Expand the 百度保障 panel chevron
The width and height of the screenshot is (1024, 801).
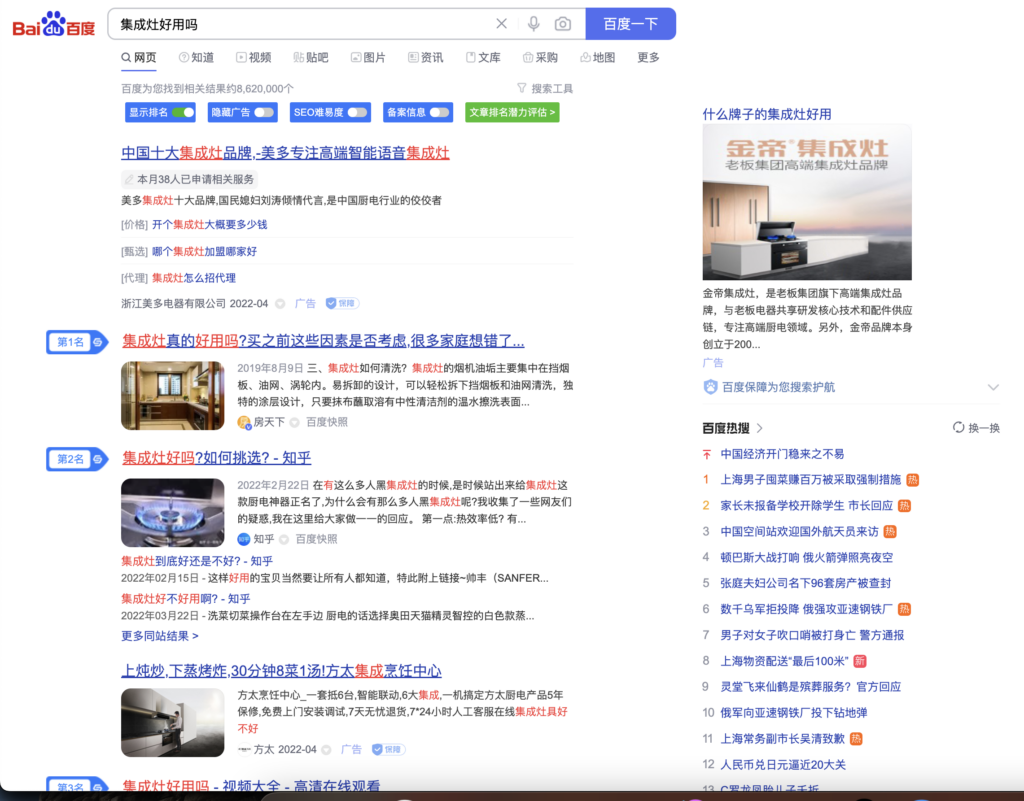click(992, 387)
